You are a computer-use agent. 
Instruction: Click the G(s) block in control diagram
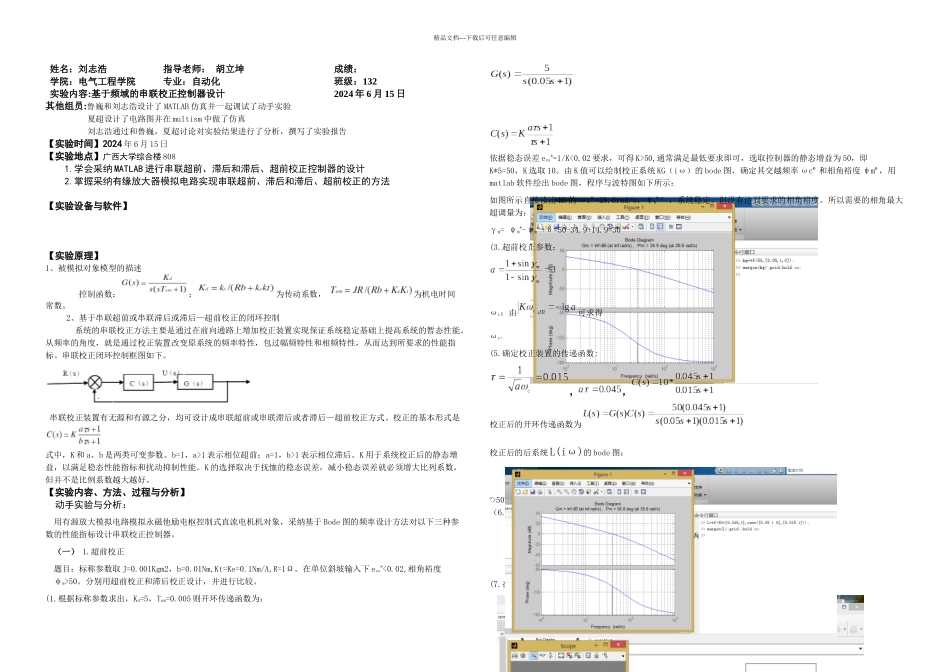pyautogui.click(x=194, y=382)
